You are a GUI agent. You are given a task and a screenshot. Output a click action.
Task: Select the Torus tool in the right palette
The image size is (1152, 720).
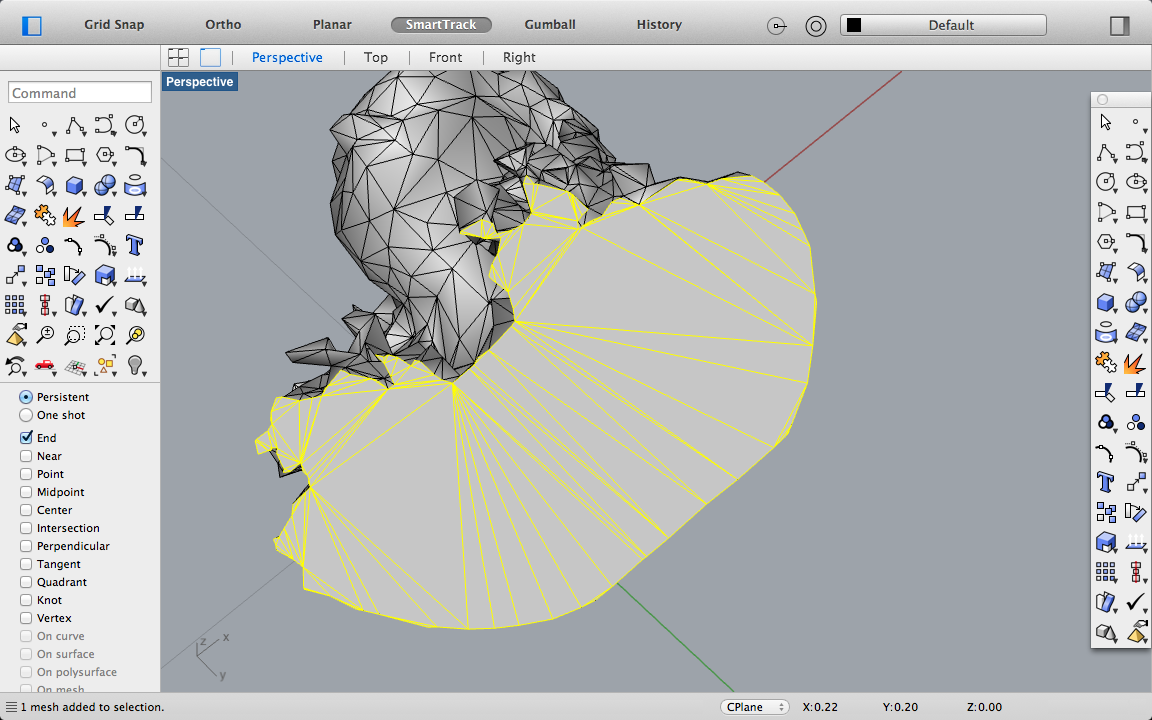coord(1105,331)
